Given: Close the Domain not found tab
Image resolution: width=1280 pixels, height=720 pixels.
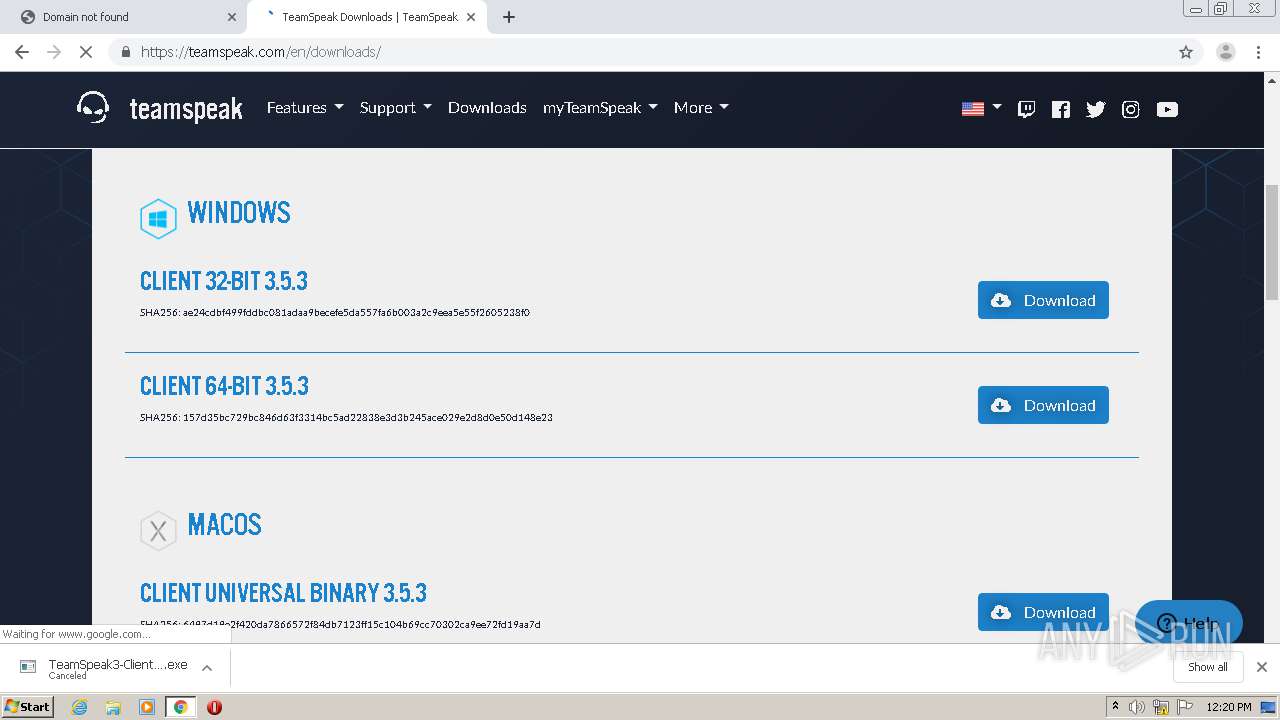Looking at the screenshot, I should click(x=232, y=17).
